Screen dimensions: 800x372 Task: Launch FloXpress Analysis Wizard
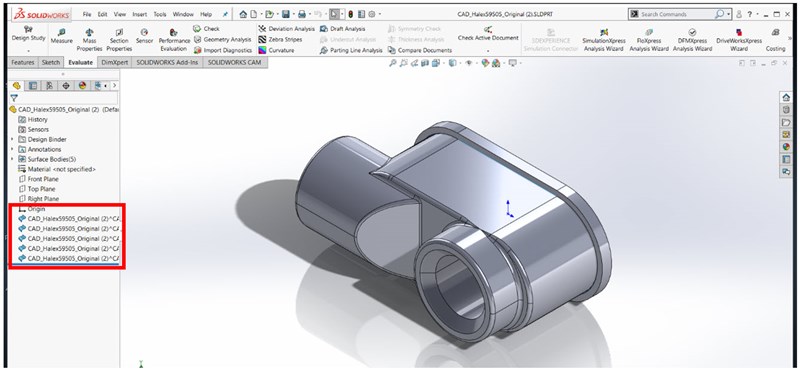648,40
